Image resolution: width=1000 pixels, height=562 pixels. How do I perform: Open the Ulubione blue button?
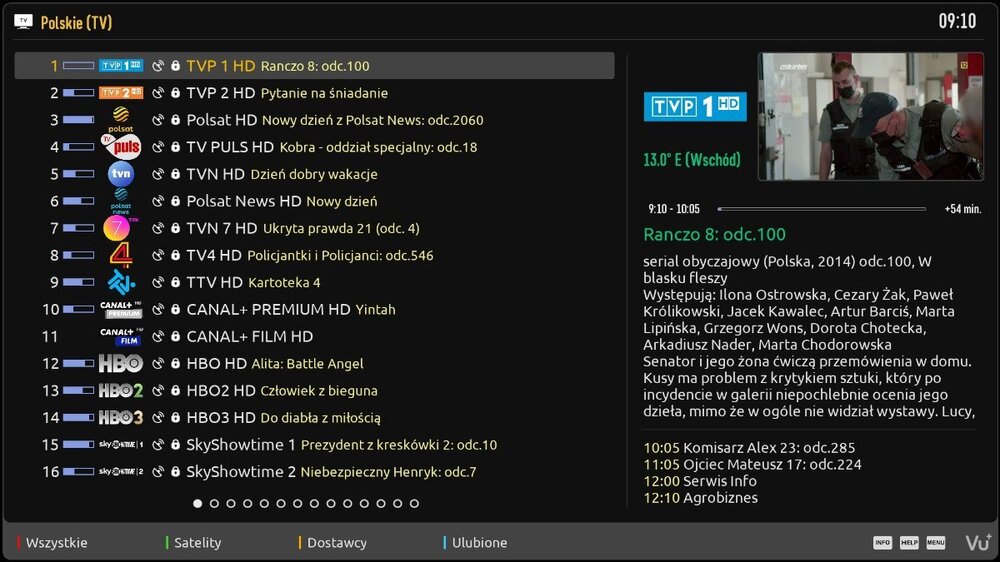pyautogui.click(x=475, y=542)
